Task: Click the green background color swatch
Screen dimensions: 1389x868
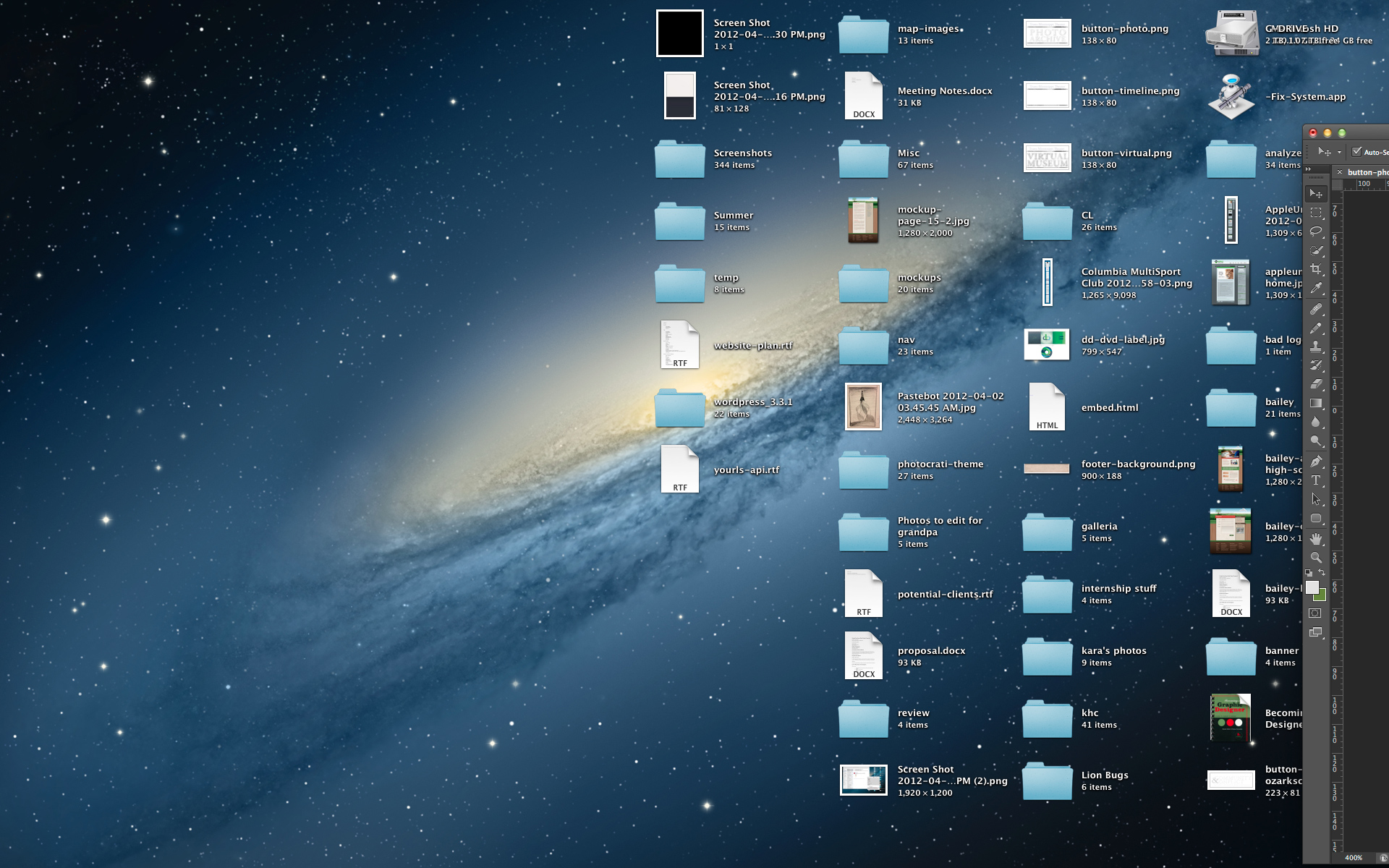Action: pos(1322,596)
